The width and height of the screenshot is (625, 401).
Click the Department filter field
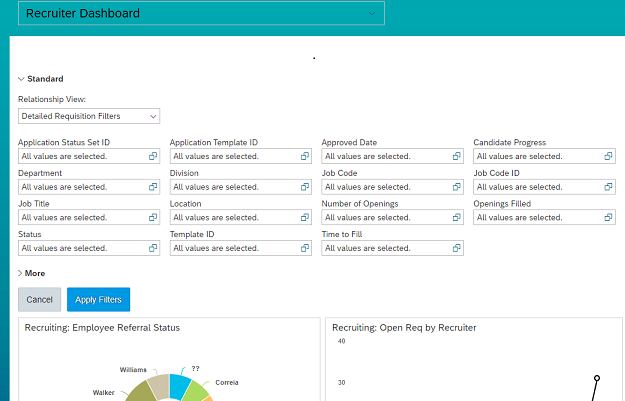[89, 187]
